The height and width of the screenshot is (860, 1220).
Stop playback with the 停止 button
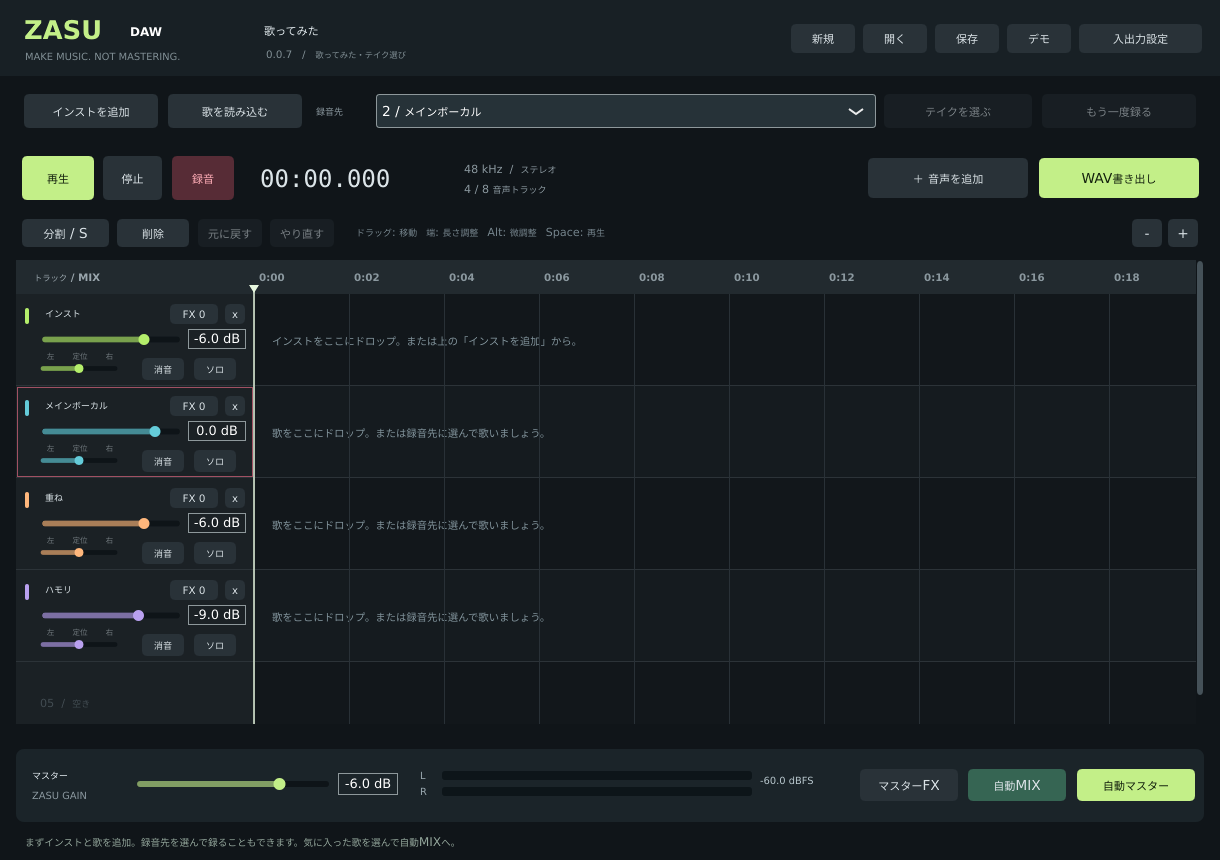point(133,178)
